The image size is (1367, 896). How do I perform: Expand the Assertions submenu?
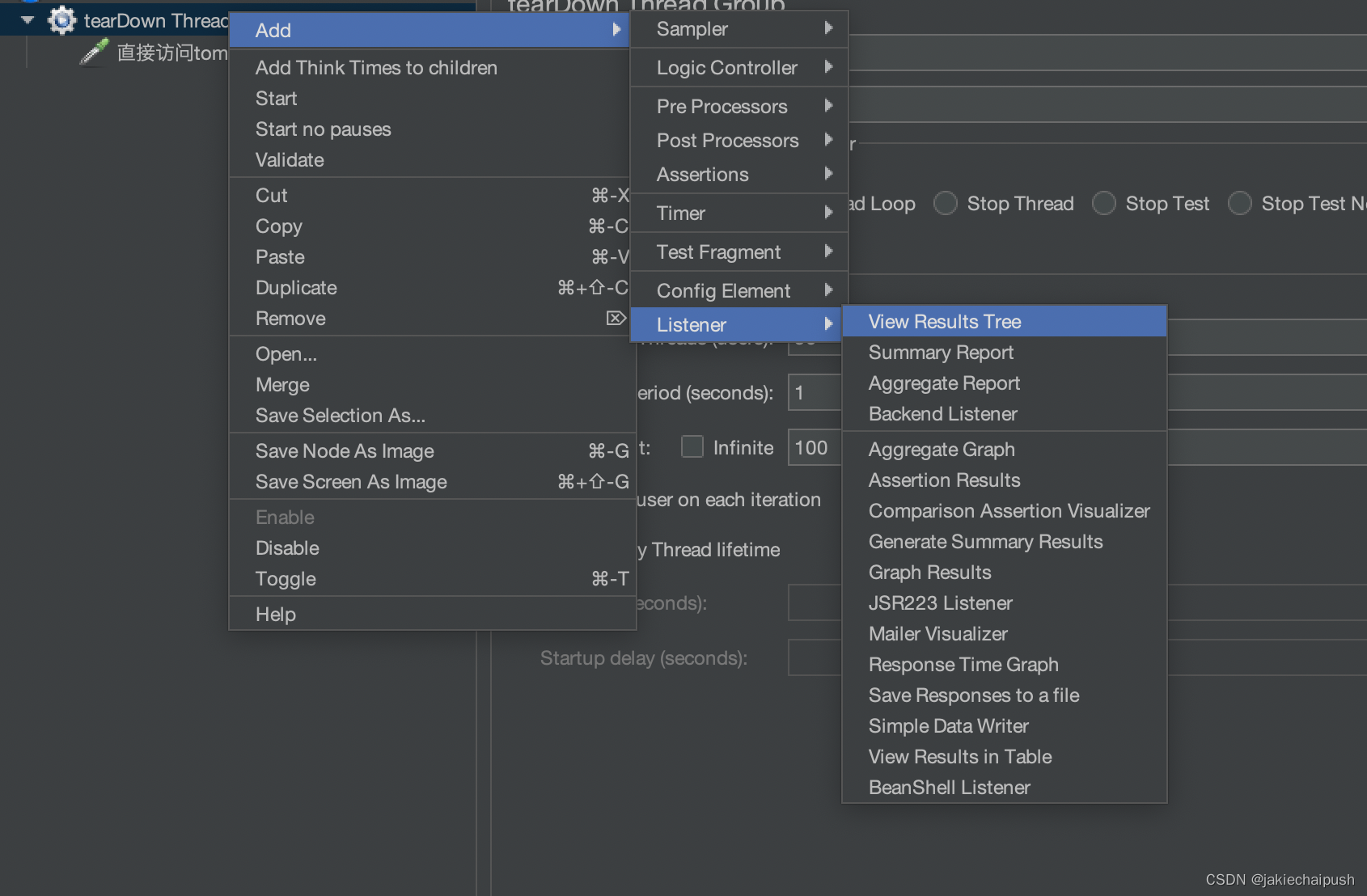click(x=739, y=175)
